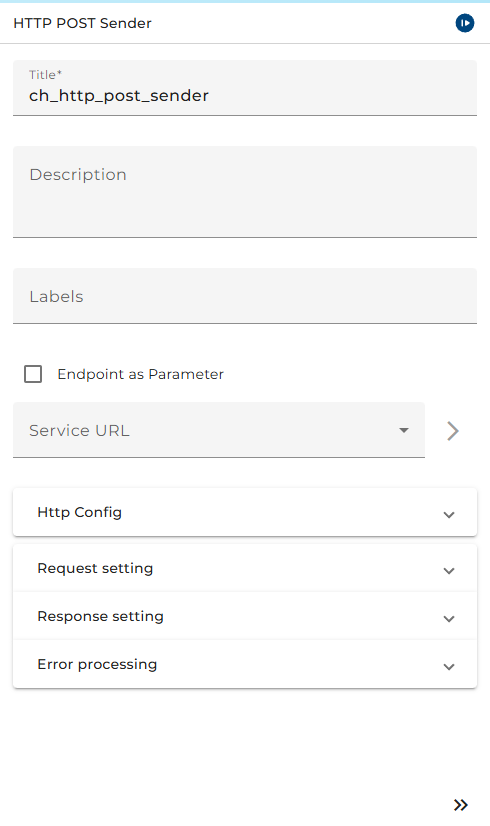
Task: Click the double-chevron collapse panel icon
Action: (461, 805)
